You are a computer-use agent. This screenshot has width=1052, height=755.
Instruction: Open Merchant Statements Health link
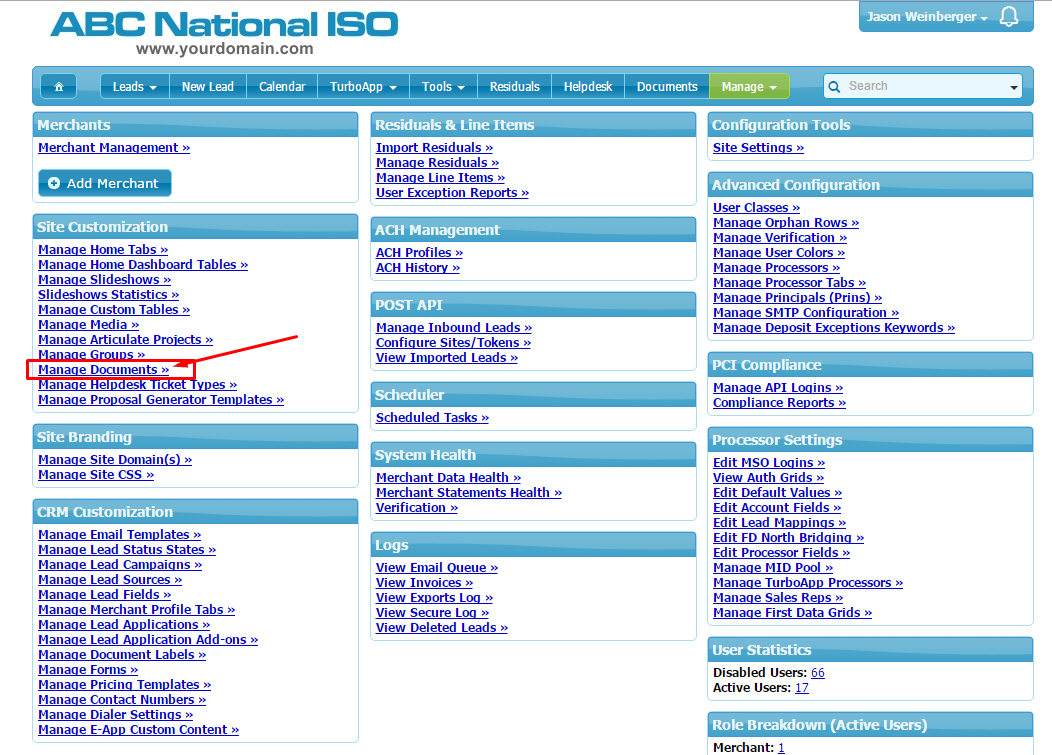[x=468, y=493]
